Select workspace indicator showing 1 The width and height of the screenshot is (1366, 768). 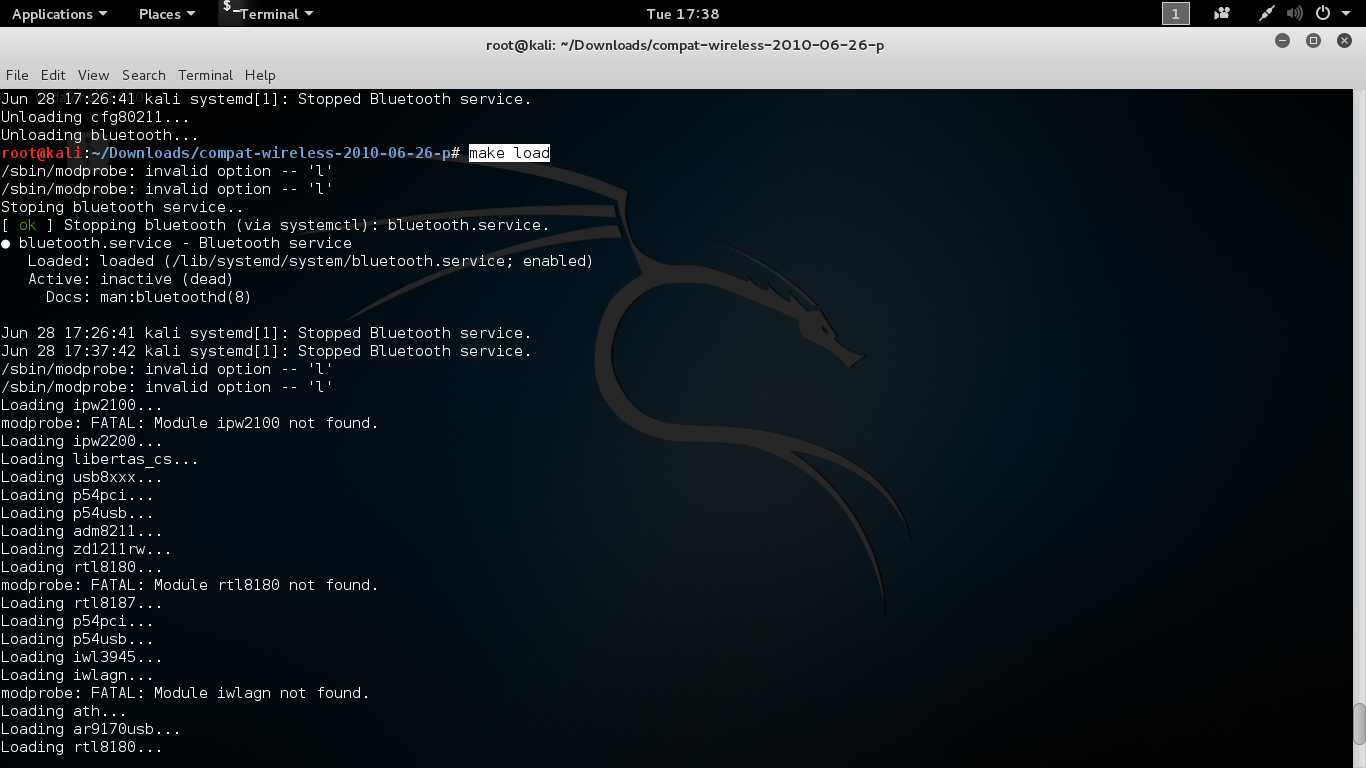click(x=1175, y=14)
